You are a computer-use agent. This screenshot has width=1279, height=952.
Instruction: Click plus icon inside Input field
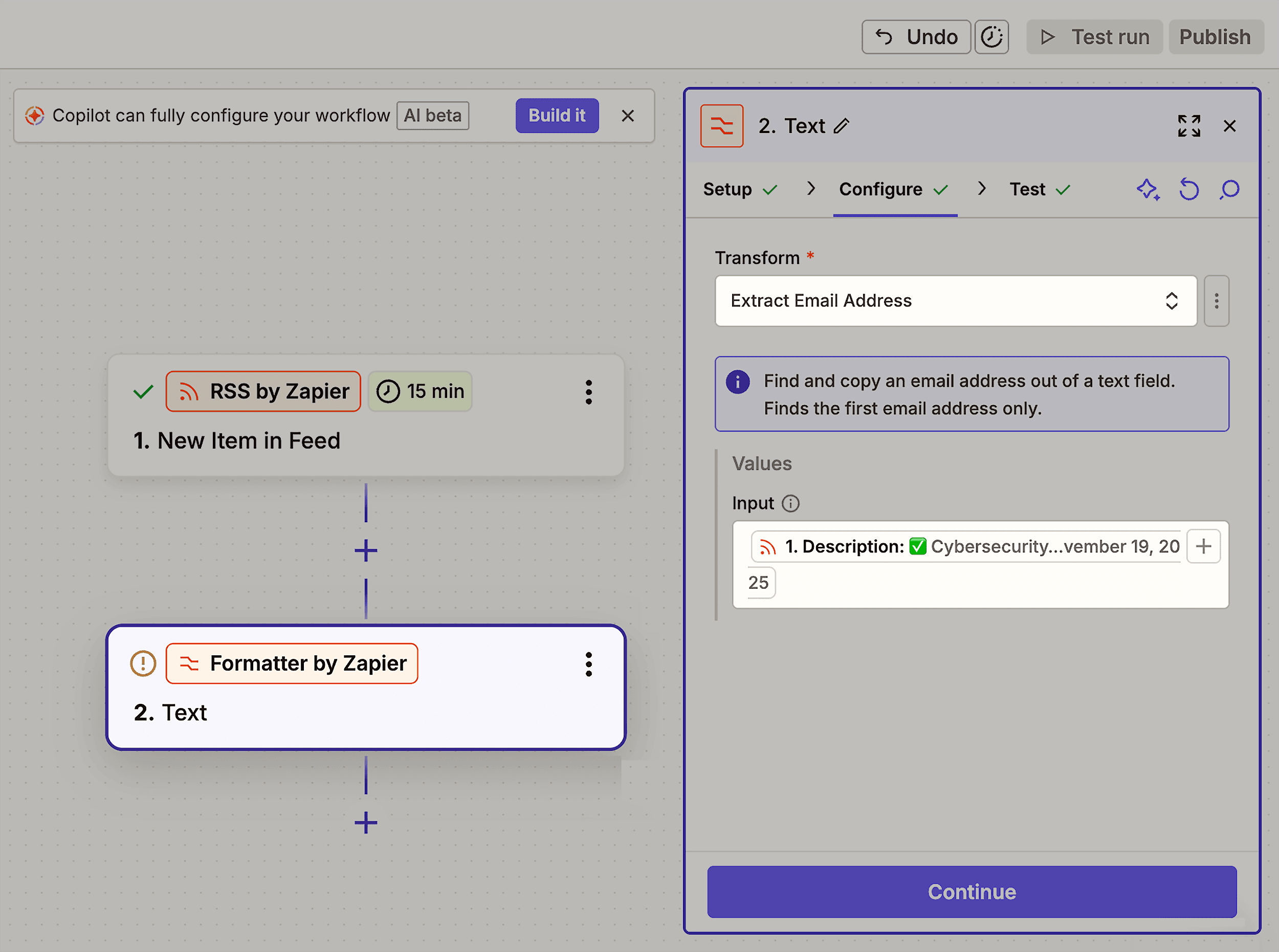(x=1203, y=546)
